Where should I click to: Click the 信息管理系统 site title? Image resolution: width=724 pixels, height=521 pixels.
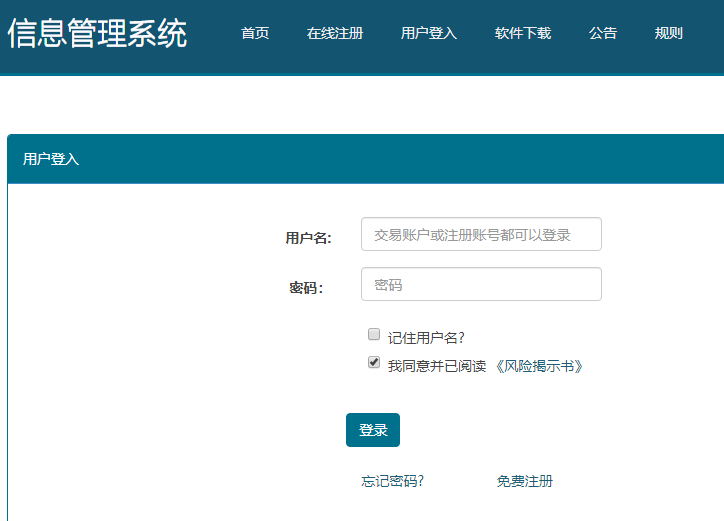[97, 33]
